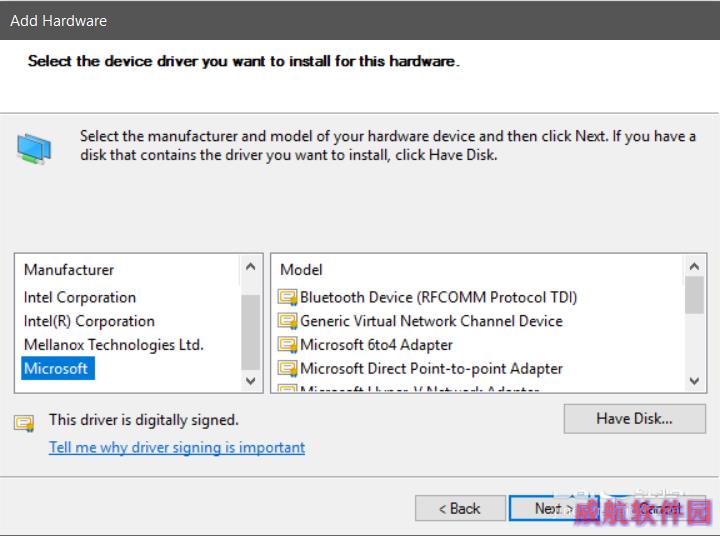Image resolution: width=720 pixels, height=536 pixels.
Task: Click Manufacturer list scroll up arrow
Action: coord(251,266)
